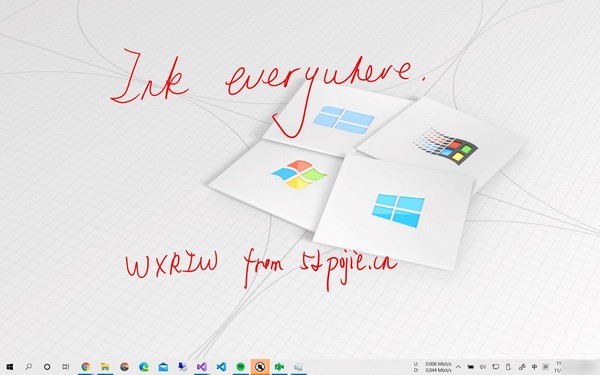Expand the hidden system tray icons chevron
600x375 pixels.
458,367
